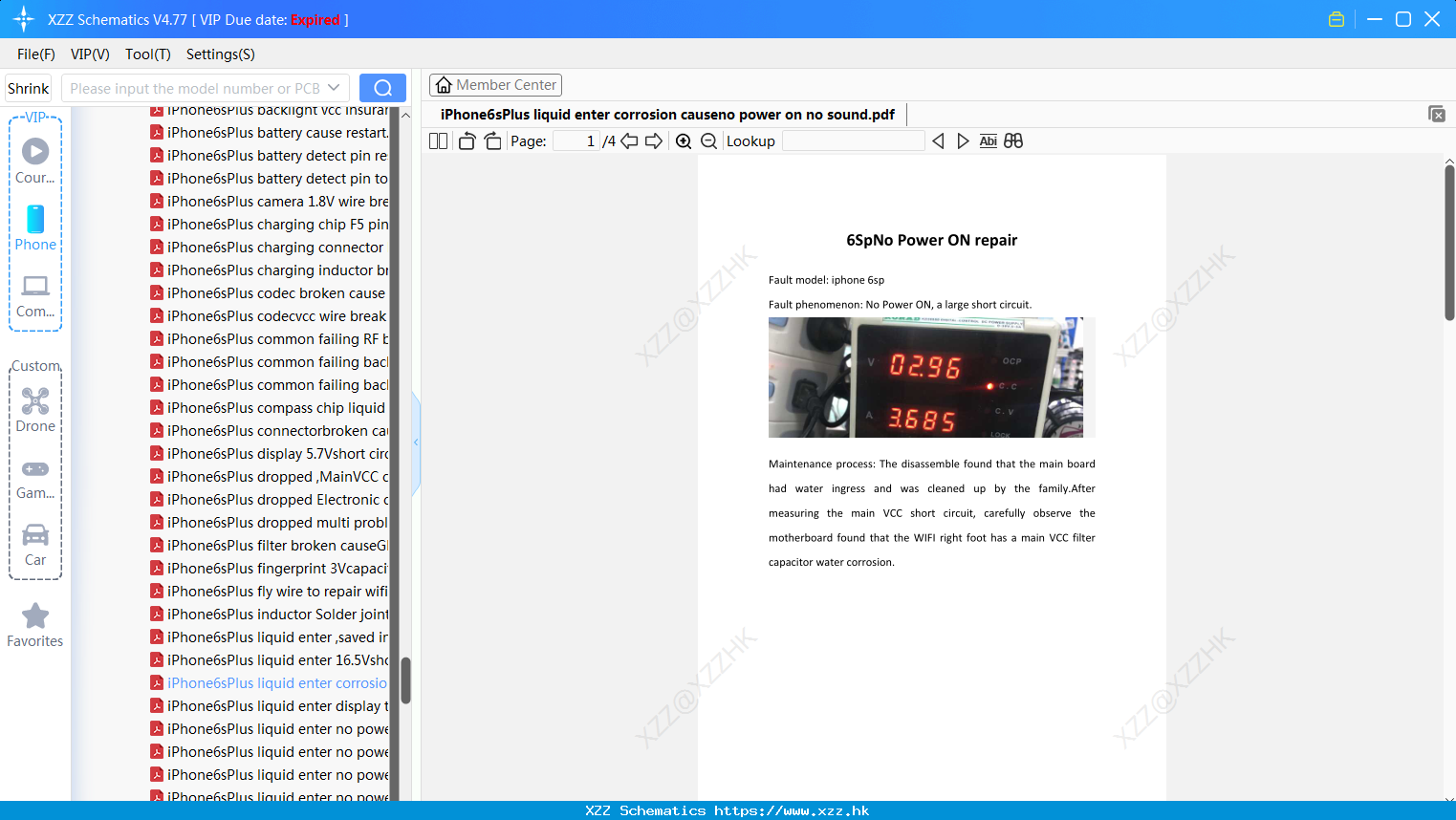The height and width of the screenshot is (820, 1456).
Task: Open the Courses sidebar item
Action: pyautogui.click(x=35, y=162)
